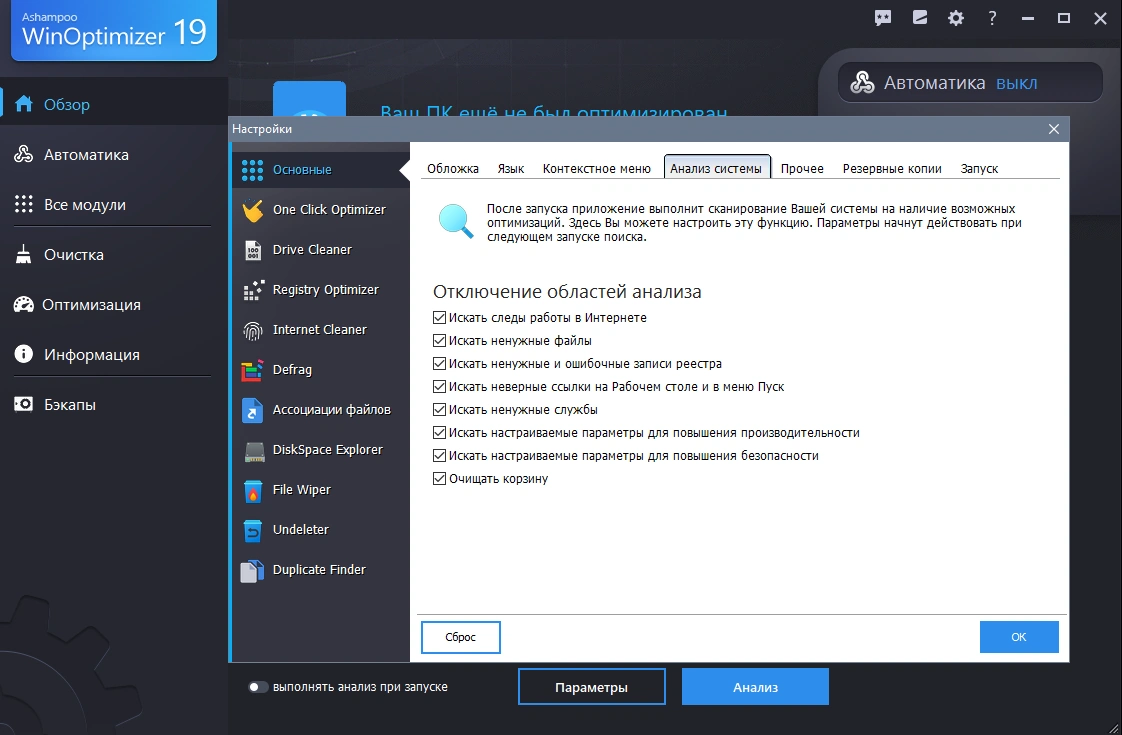This screenshot has width=1122, height=735.
Task: Uncheck Искать ненужные службы
Action: click(x=439, y=409)
